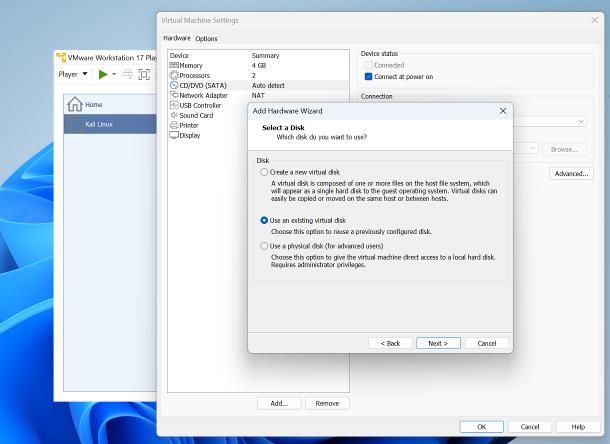Switch to the Options tab
Image resolution: width=610 pixels, height=444 pixels.
[x=207, y=39]
